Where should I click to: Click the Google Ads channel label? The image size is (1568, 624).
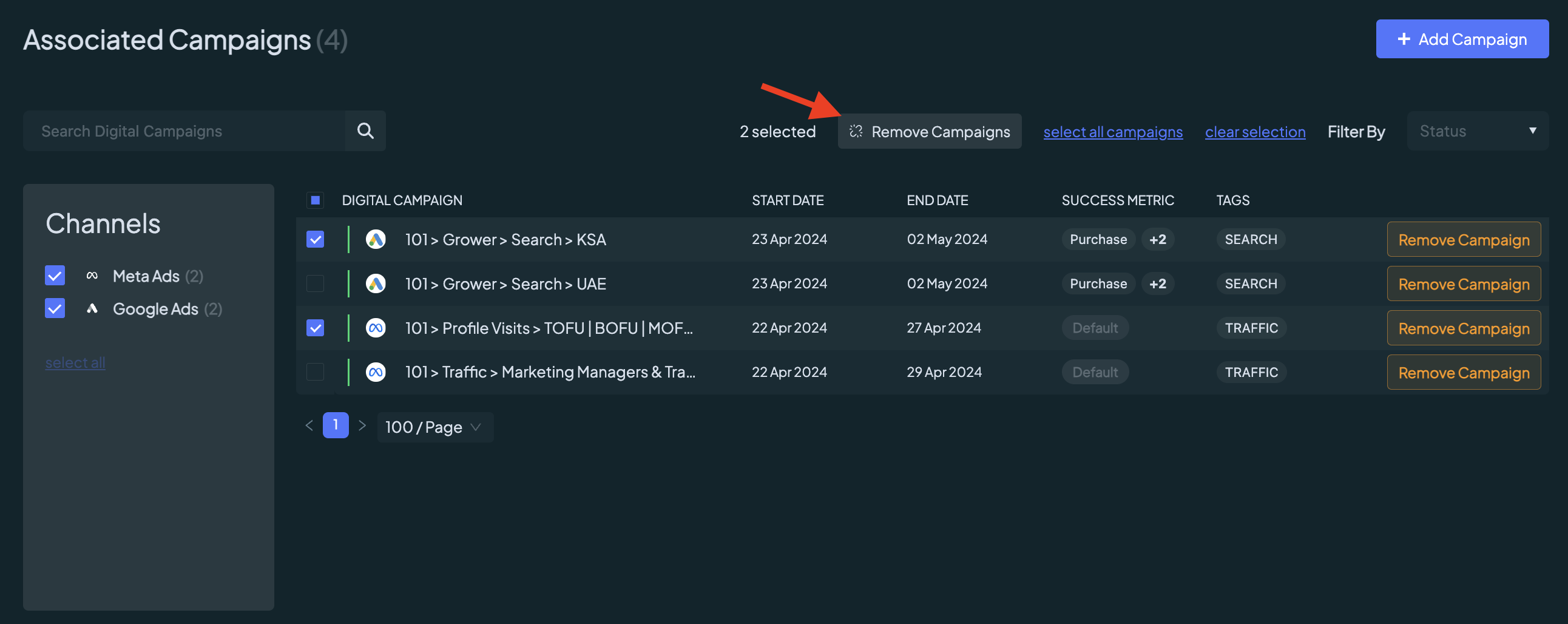[x=155, y=308]
